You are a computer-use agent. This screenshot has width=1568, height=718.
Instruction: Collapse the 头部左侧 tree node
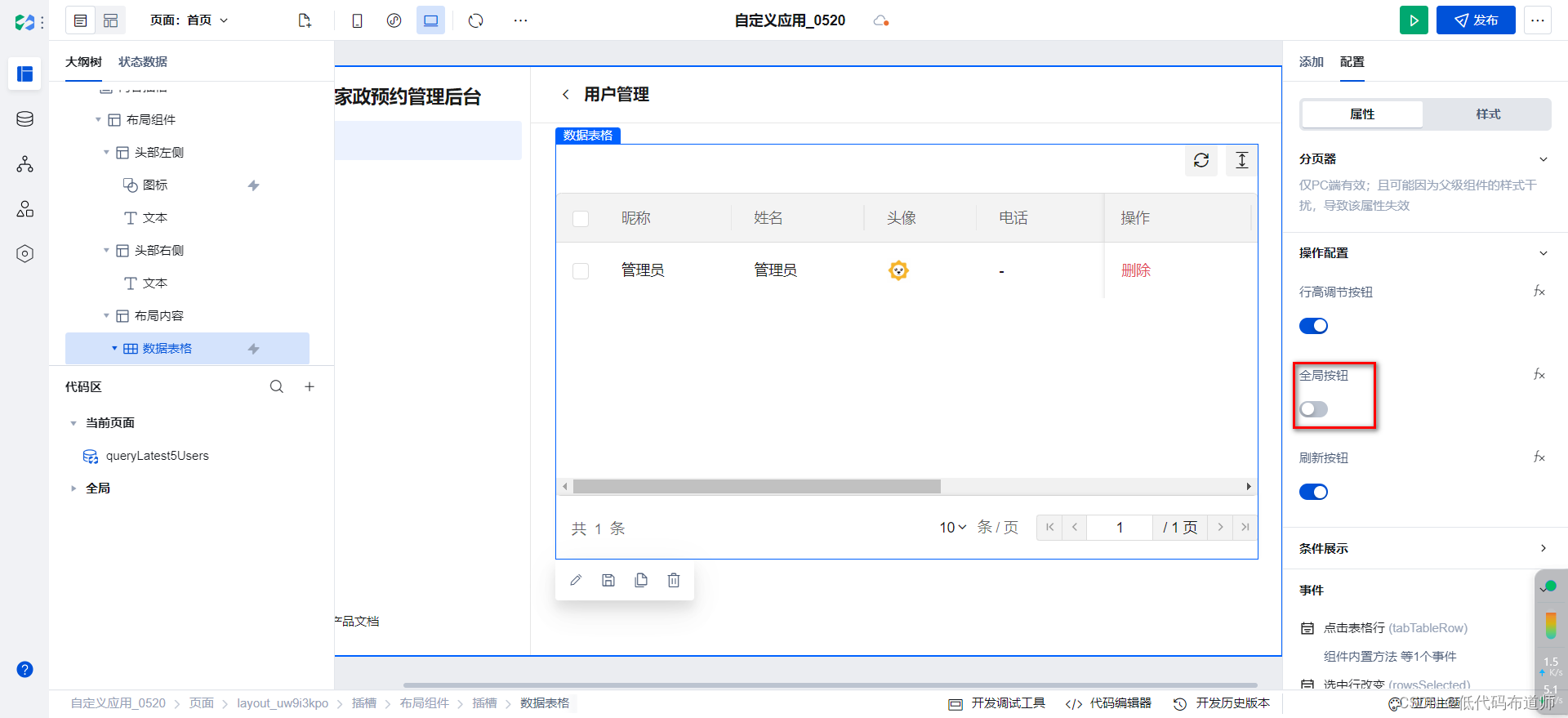pos(106,153)
